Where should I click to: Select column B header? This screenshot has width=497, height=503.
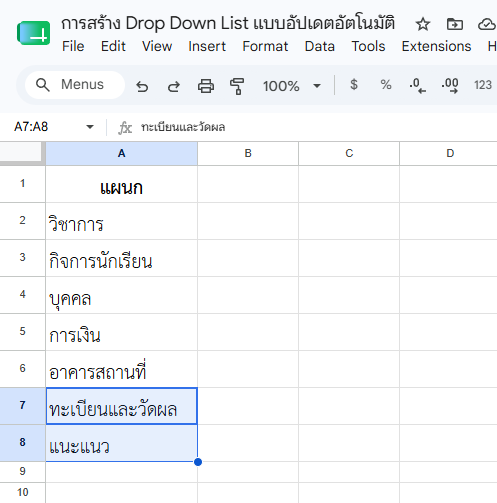[248, 153]
